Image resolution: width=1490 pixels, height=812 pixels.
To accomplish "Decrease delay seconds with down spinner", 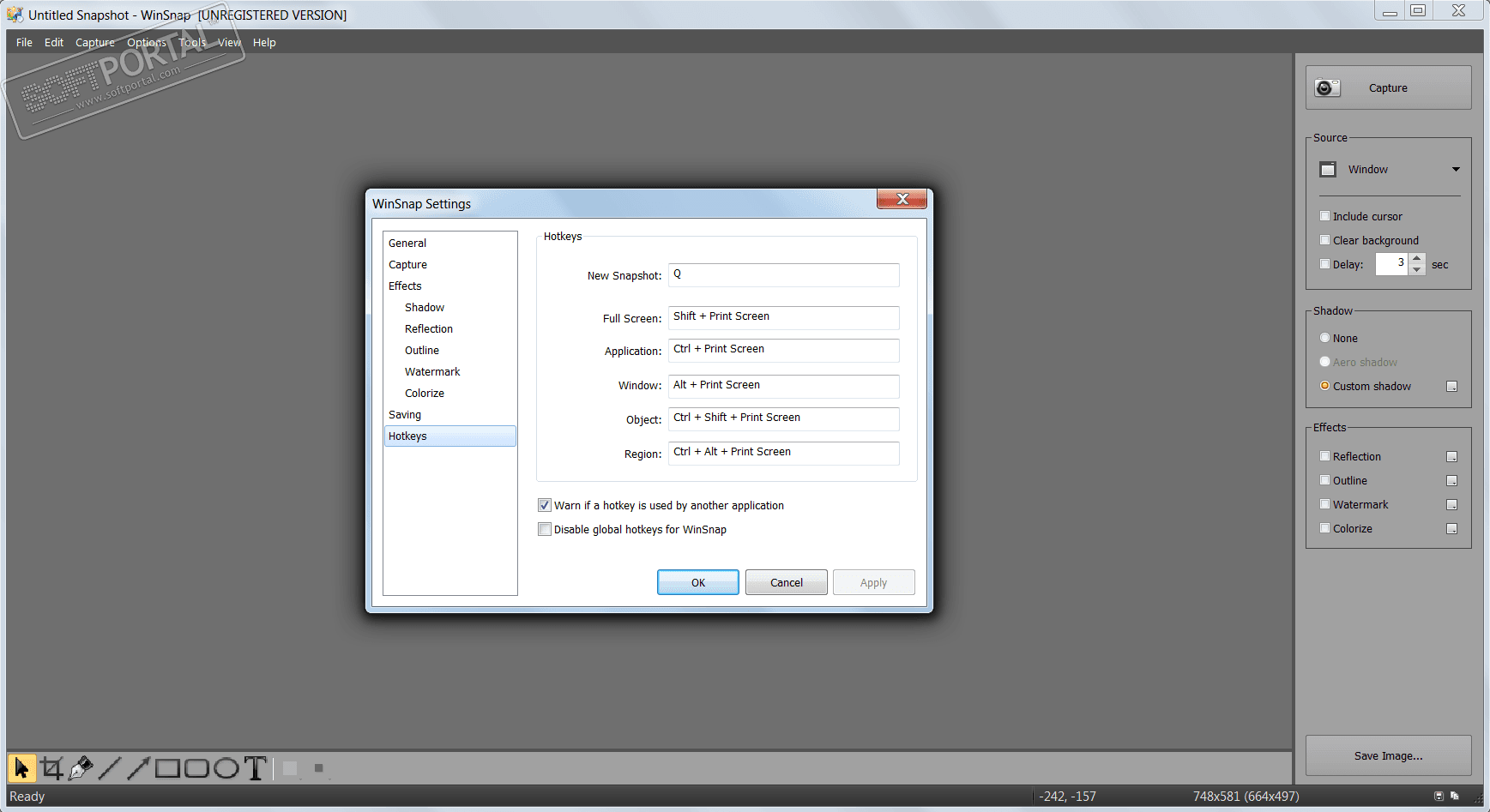I will click(1417, 269).
